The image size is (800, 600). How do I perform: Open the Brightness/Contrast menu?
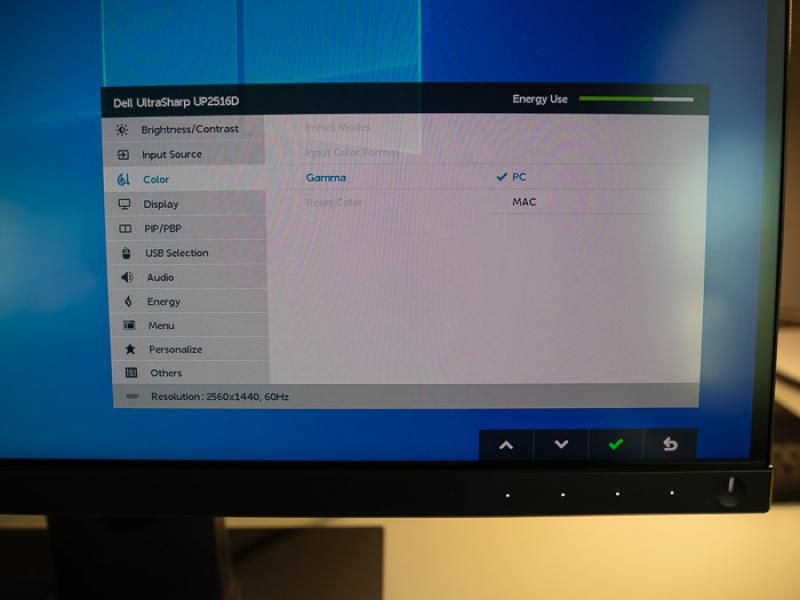[184, 129]
